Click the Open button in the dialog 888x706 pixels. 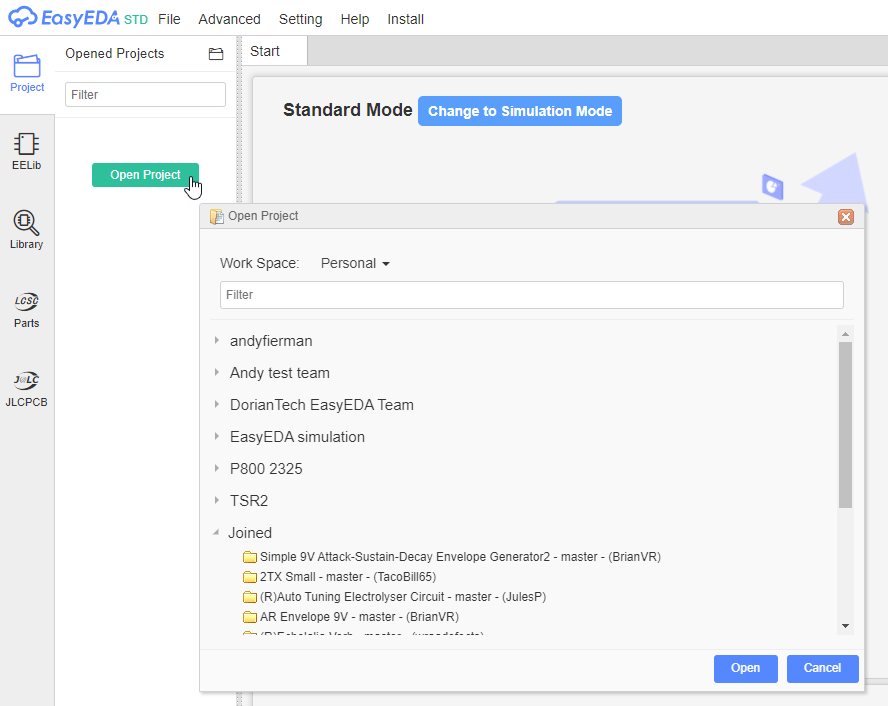tap(745, 668)
